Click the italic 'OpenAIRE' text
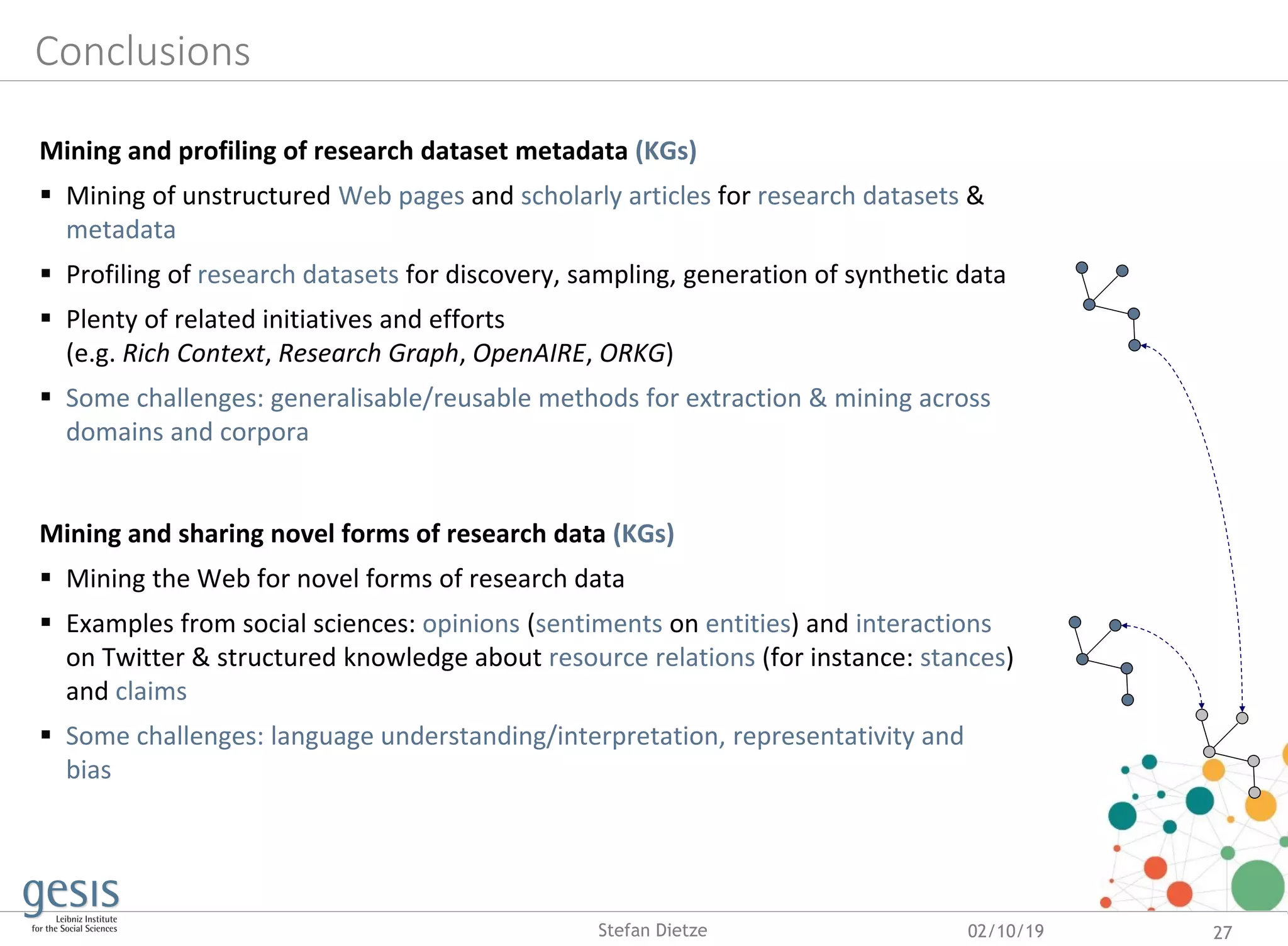The height and width of the screenshot is (946, 1288). [529, 353]
